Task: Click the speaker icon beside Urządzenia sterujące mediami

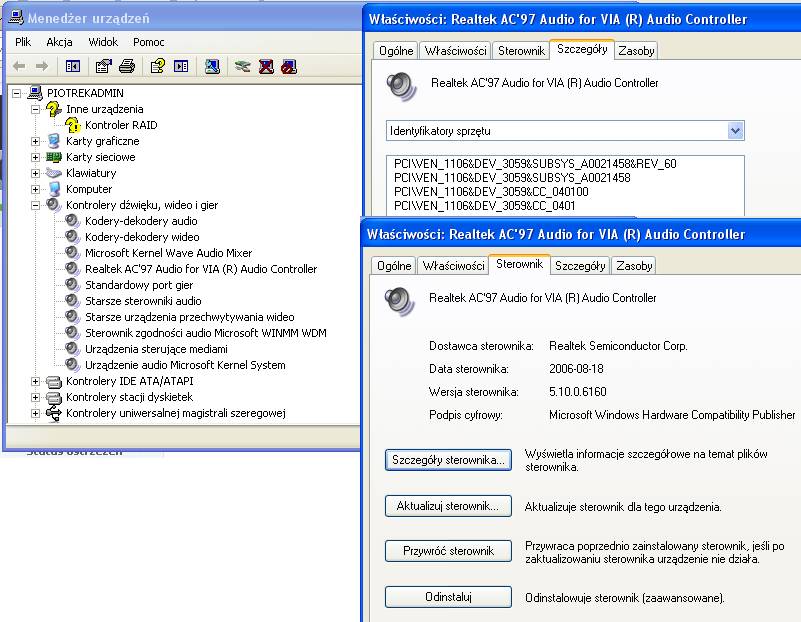Action: (73, 349)
